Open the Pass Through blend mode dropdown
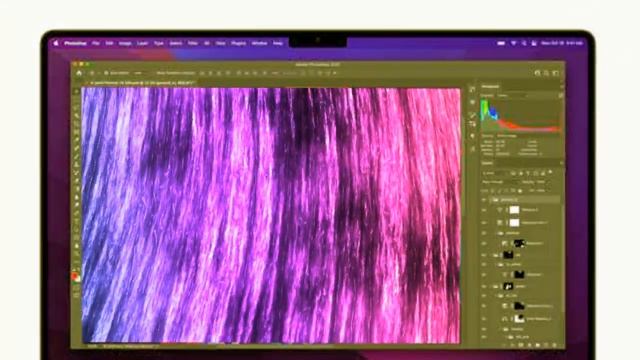 pos(500,182)
